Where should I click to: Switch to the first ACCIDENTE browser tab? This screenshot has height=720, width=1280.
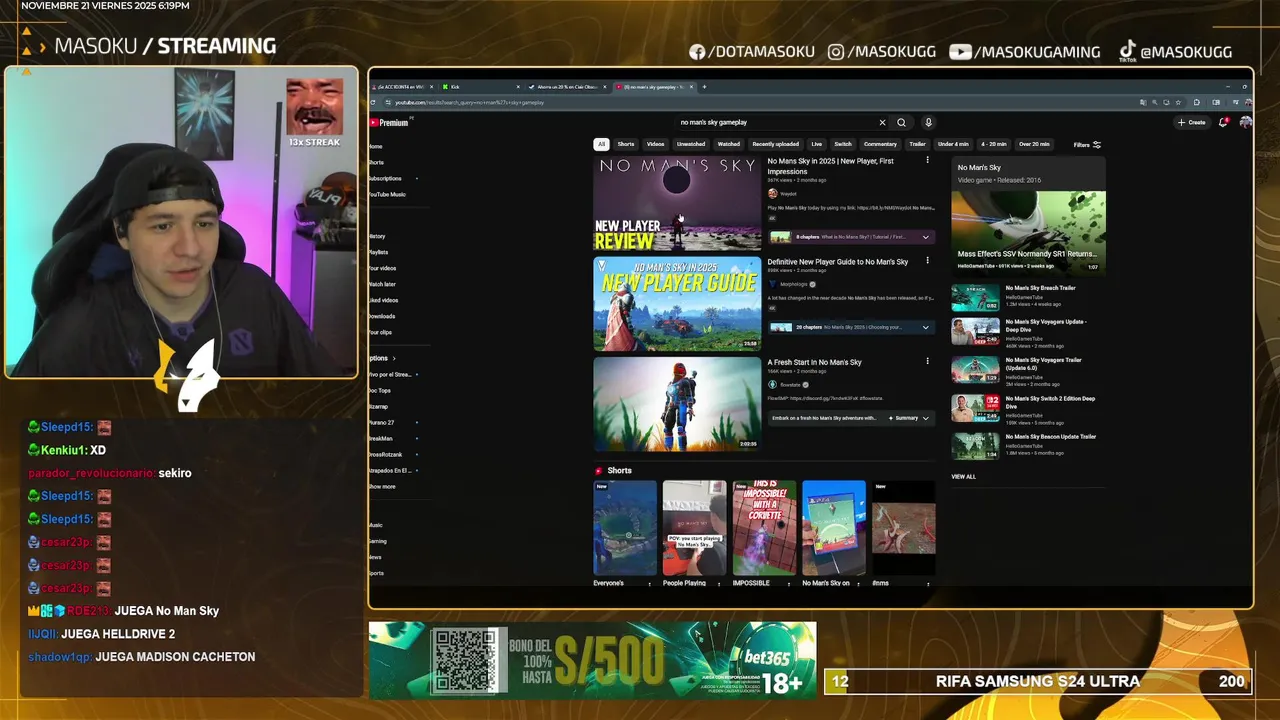403,87
